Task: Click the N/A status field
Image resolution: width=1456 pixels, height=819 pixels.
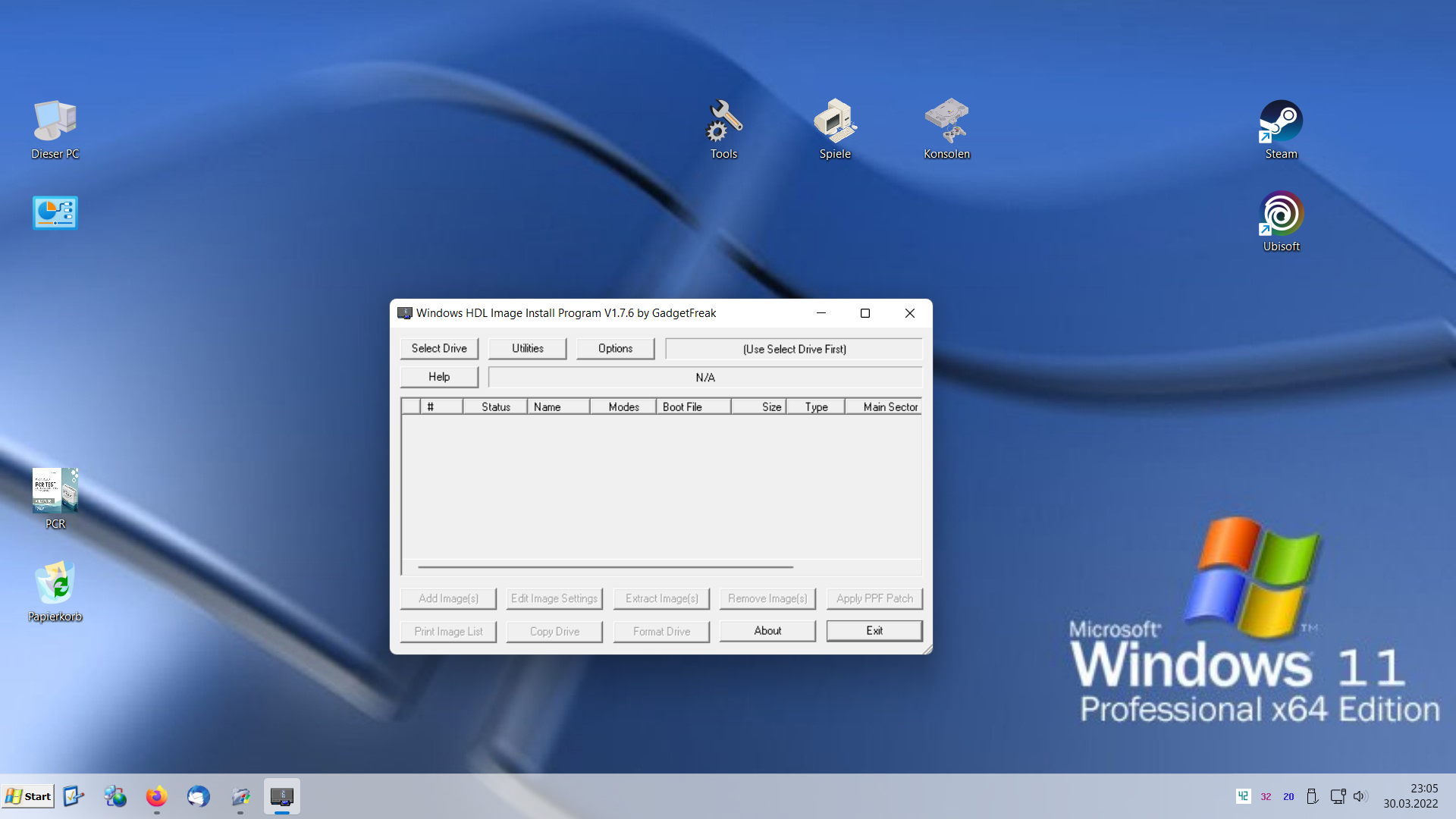Action: (x=705, y=377)
